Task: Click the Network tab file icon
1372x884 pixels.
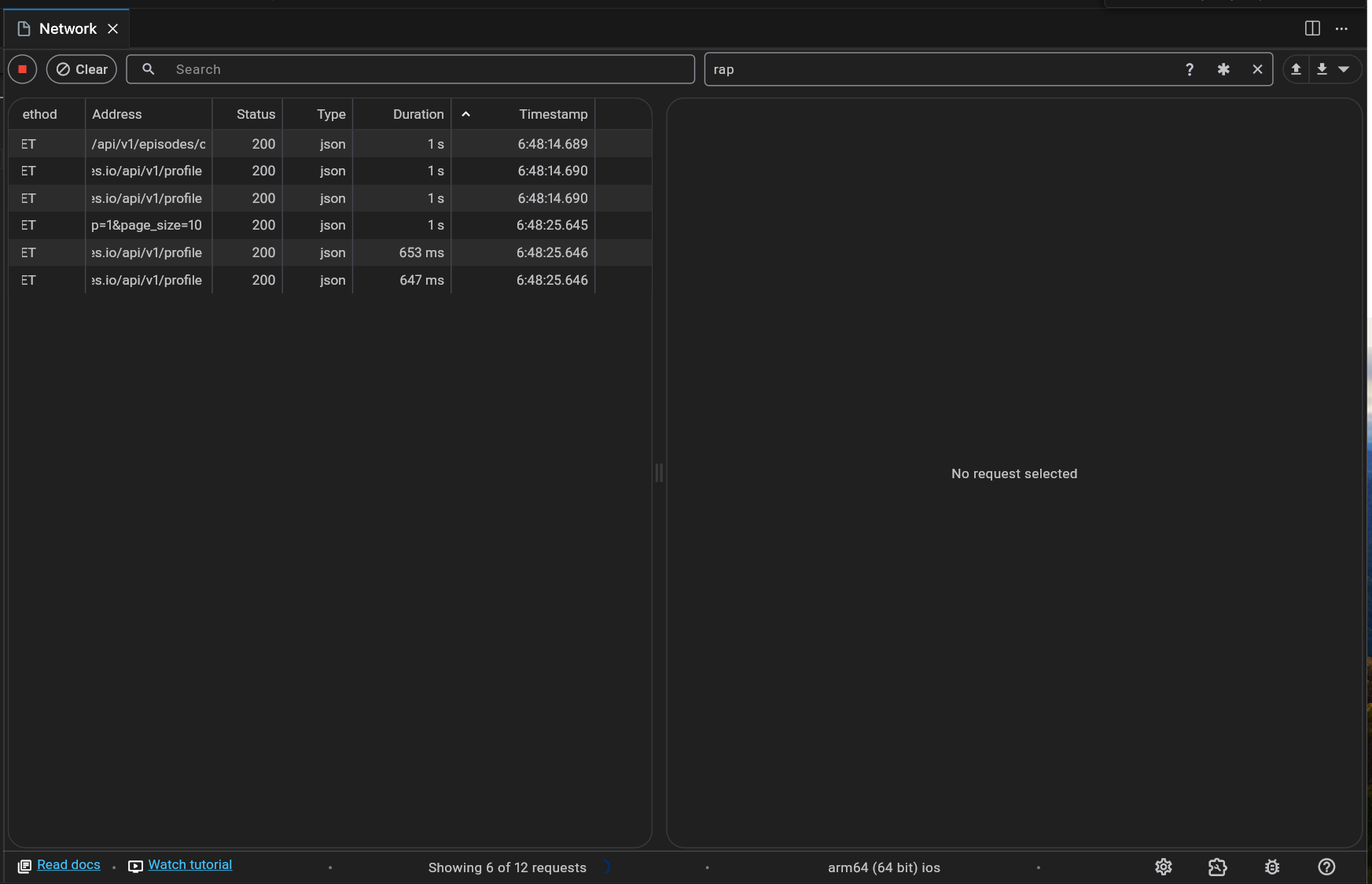Action: pos(24,29)
